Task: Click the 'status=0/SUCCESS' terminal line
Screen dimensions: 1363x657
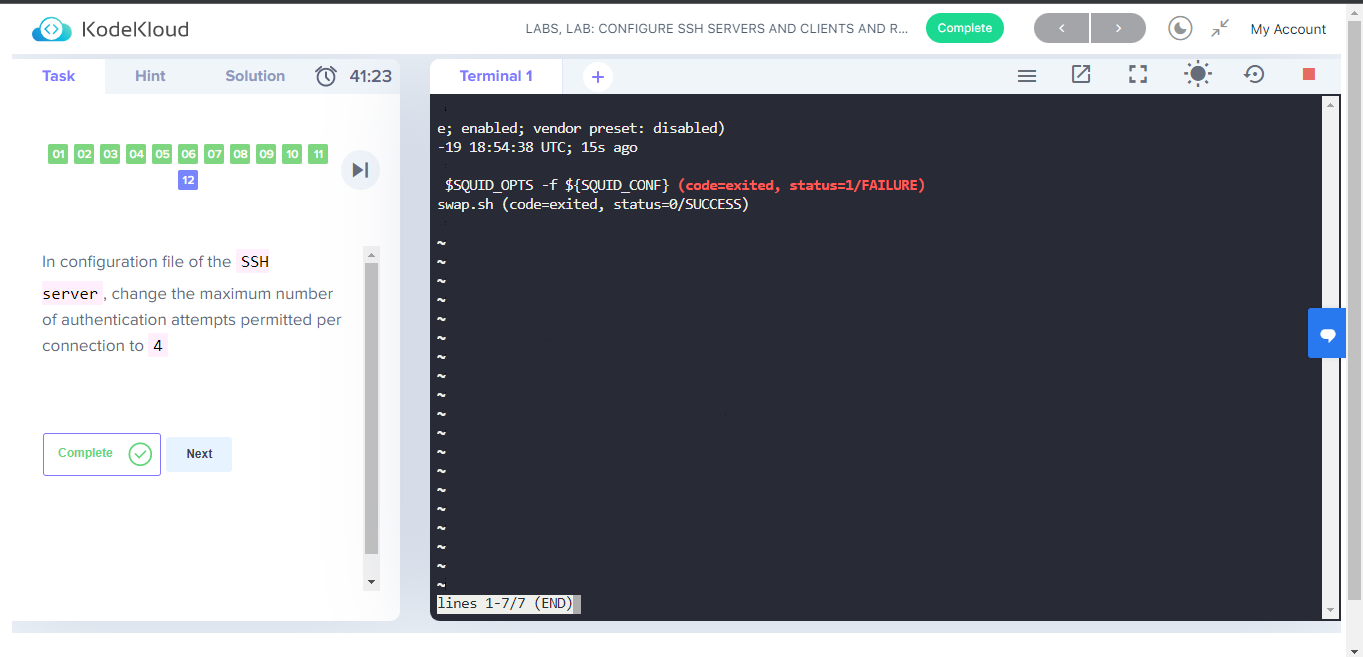Action: click(x=593, y=205)
